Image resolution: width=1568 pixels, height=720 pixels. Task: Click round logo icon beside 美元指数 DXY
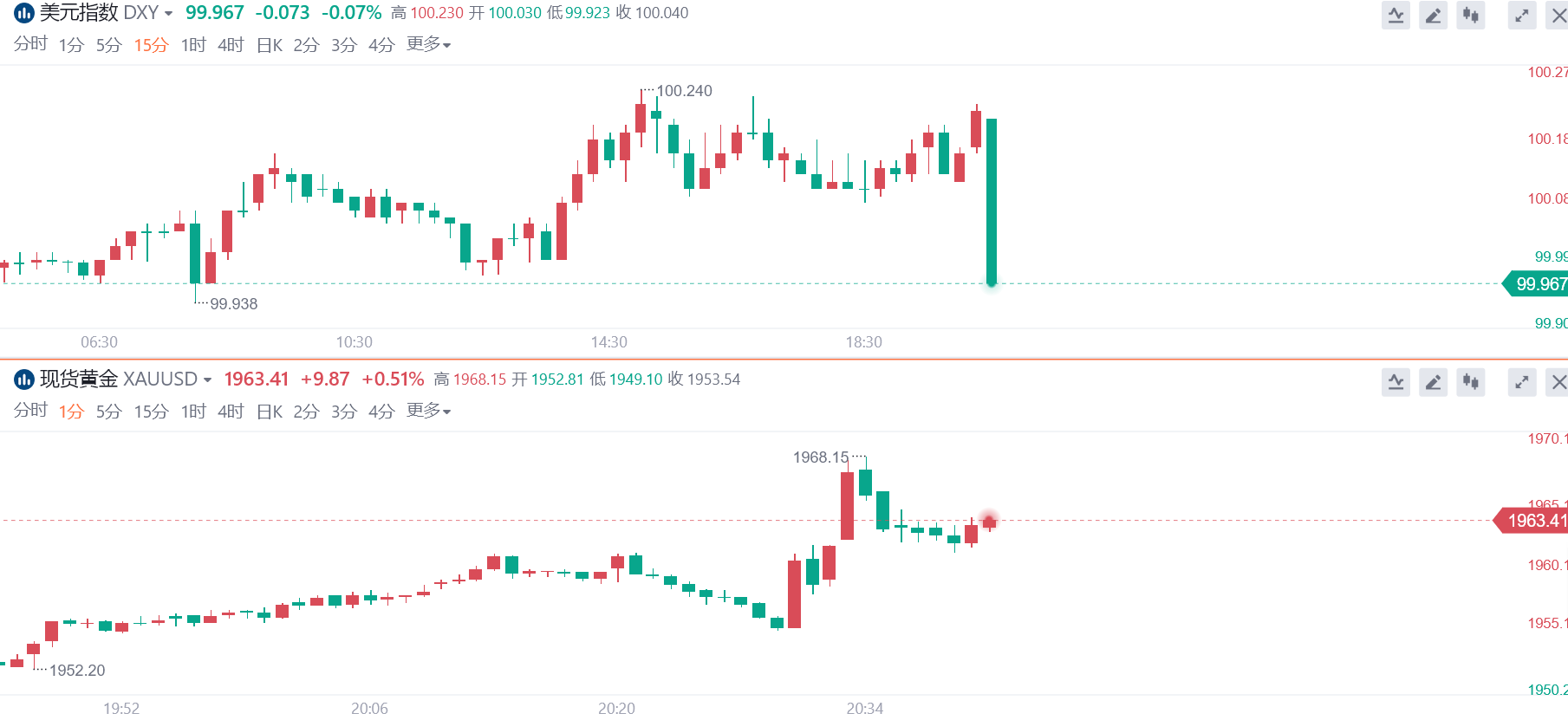pos(23,13)
